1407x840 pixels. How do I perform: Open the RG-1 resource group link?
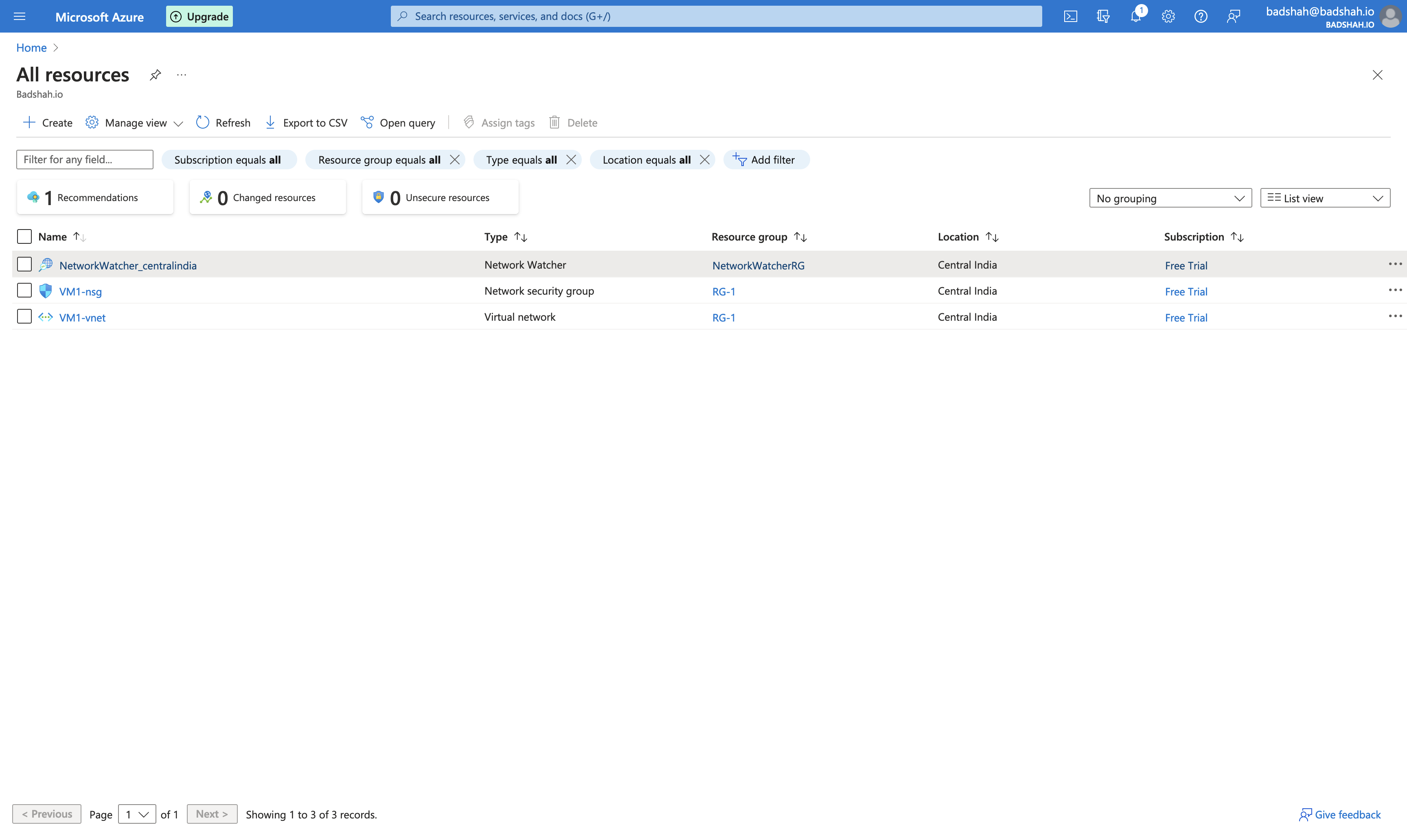pyautogui.click(x=723, y=291)
